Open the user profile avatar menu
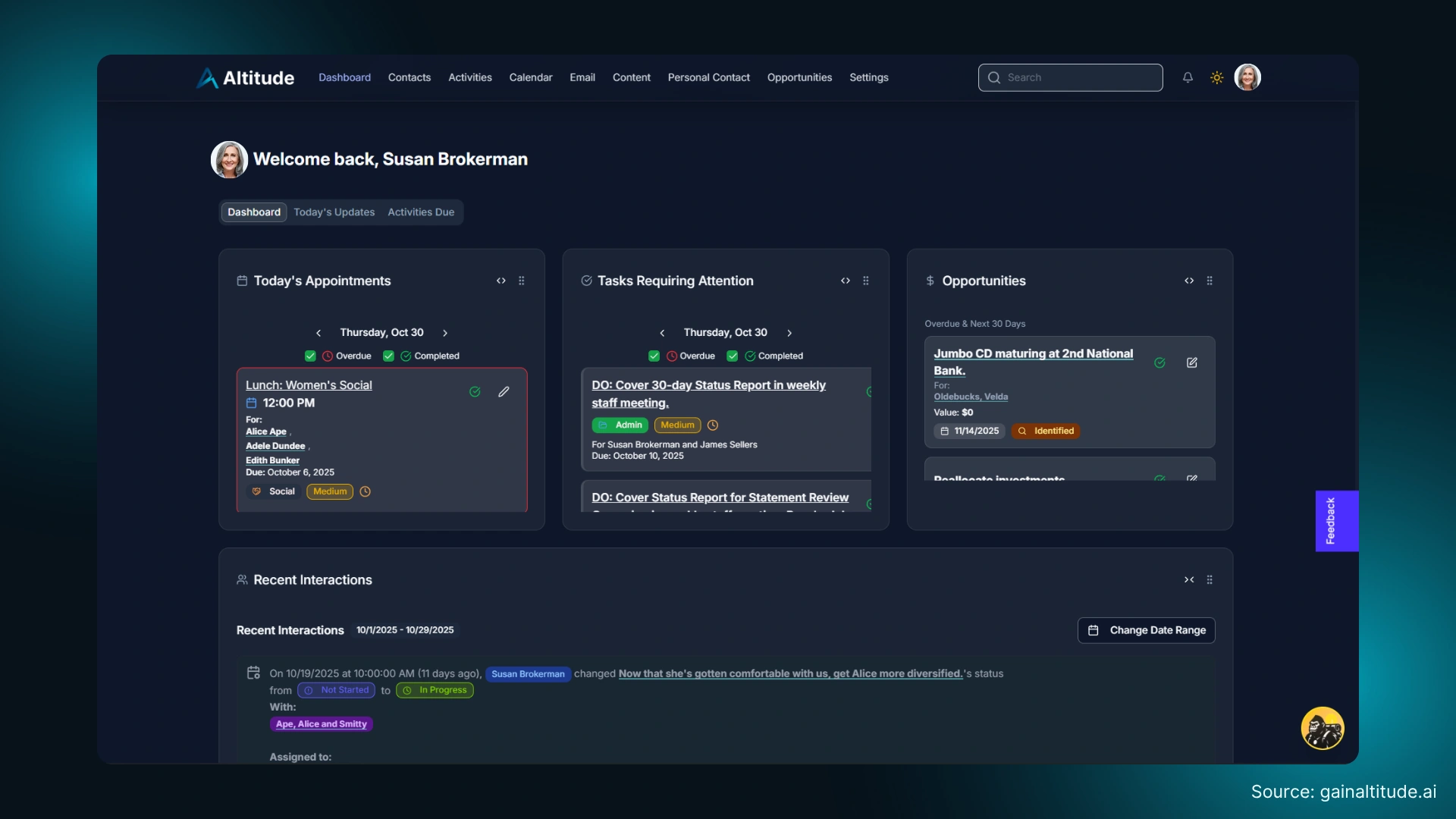 pos(1247,77)
